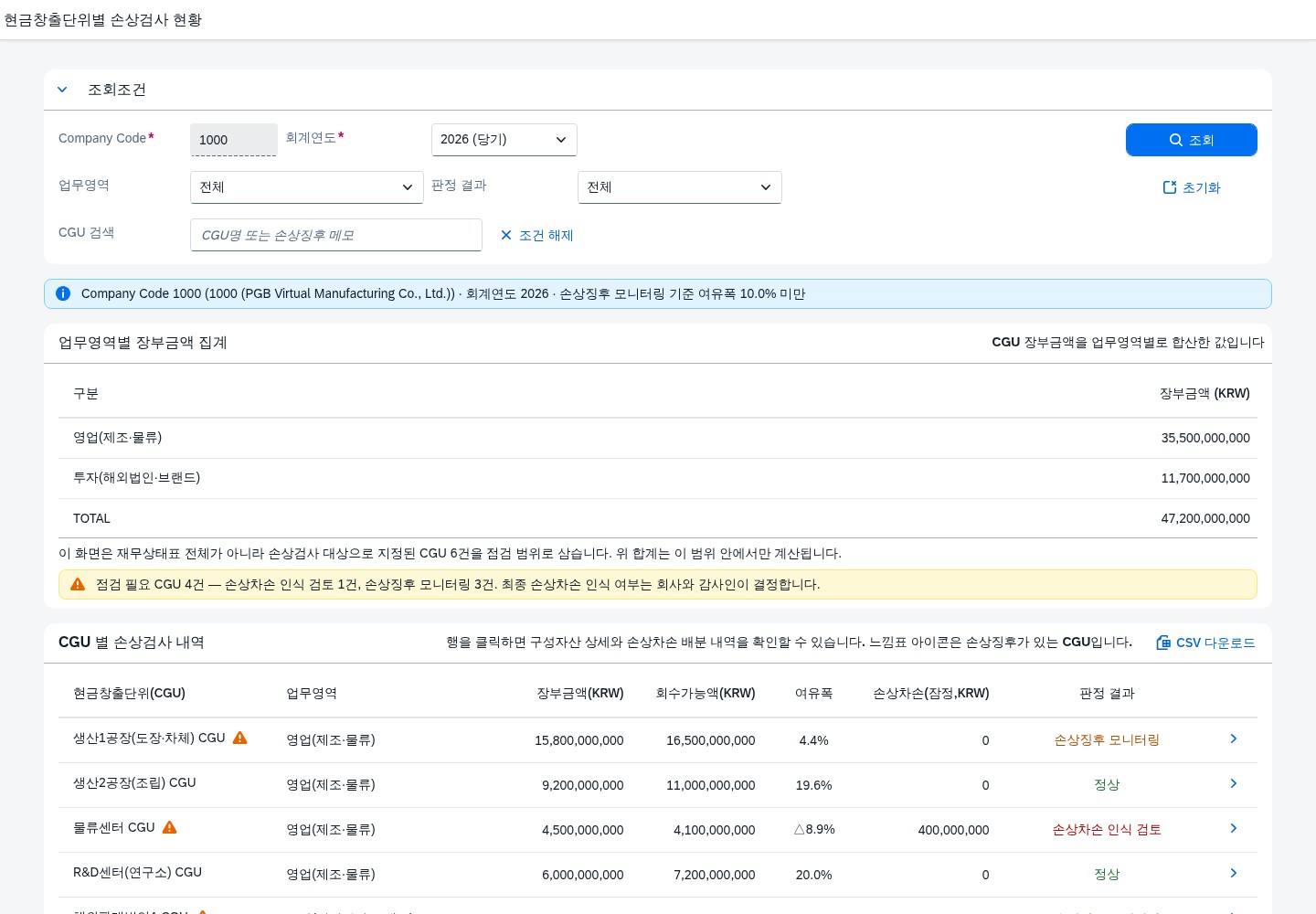Open details arrow for 물류센터 CGU row

click(1234, 828)
